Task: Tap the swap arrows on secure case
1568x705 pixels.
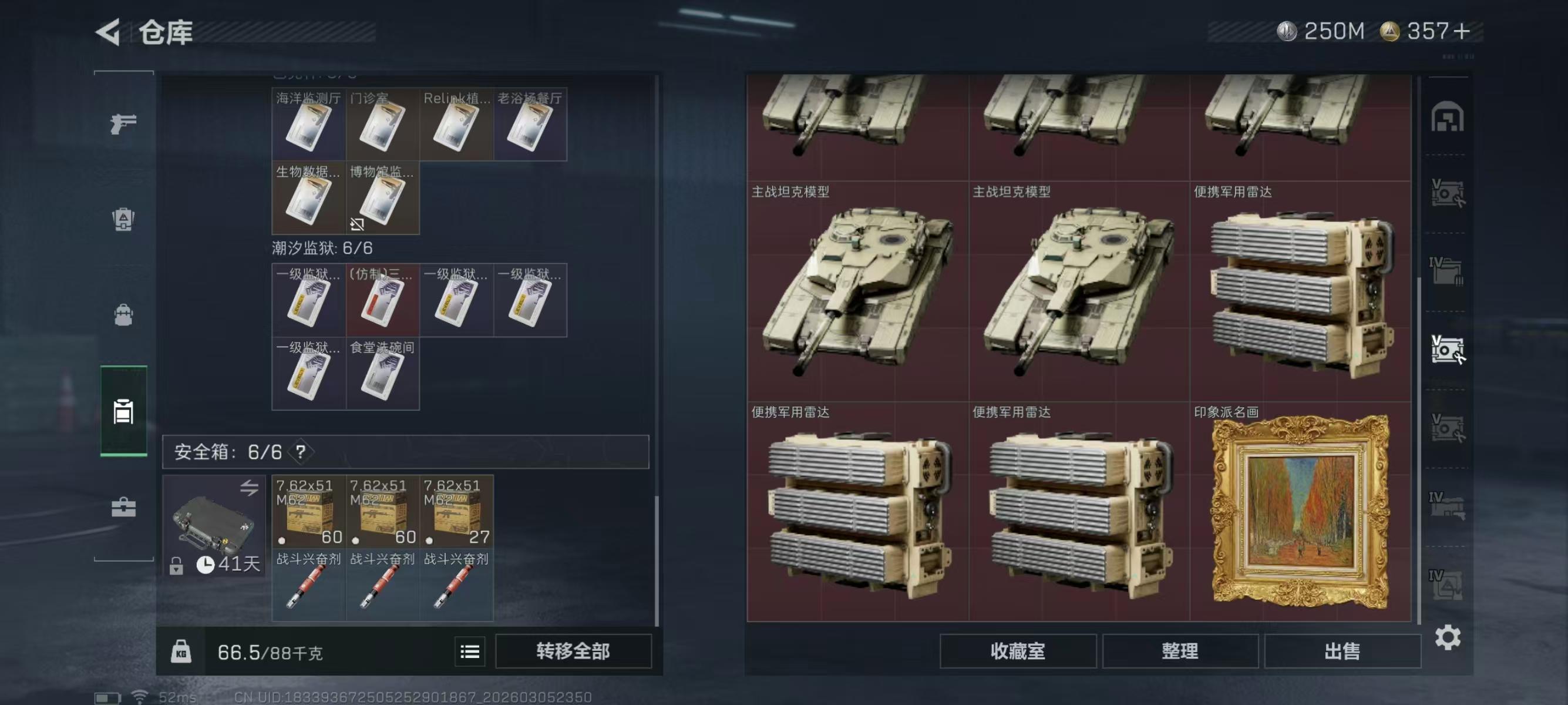Action: (x=249, y=488)
